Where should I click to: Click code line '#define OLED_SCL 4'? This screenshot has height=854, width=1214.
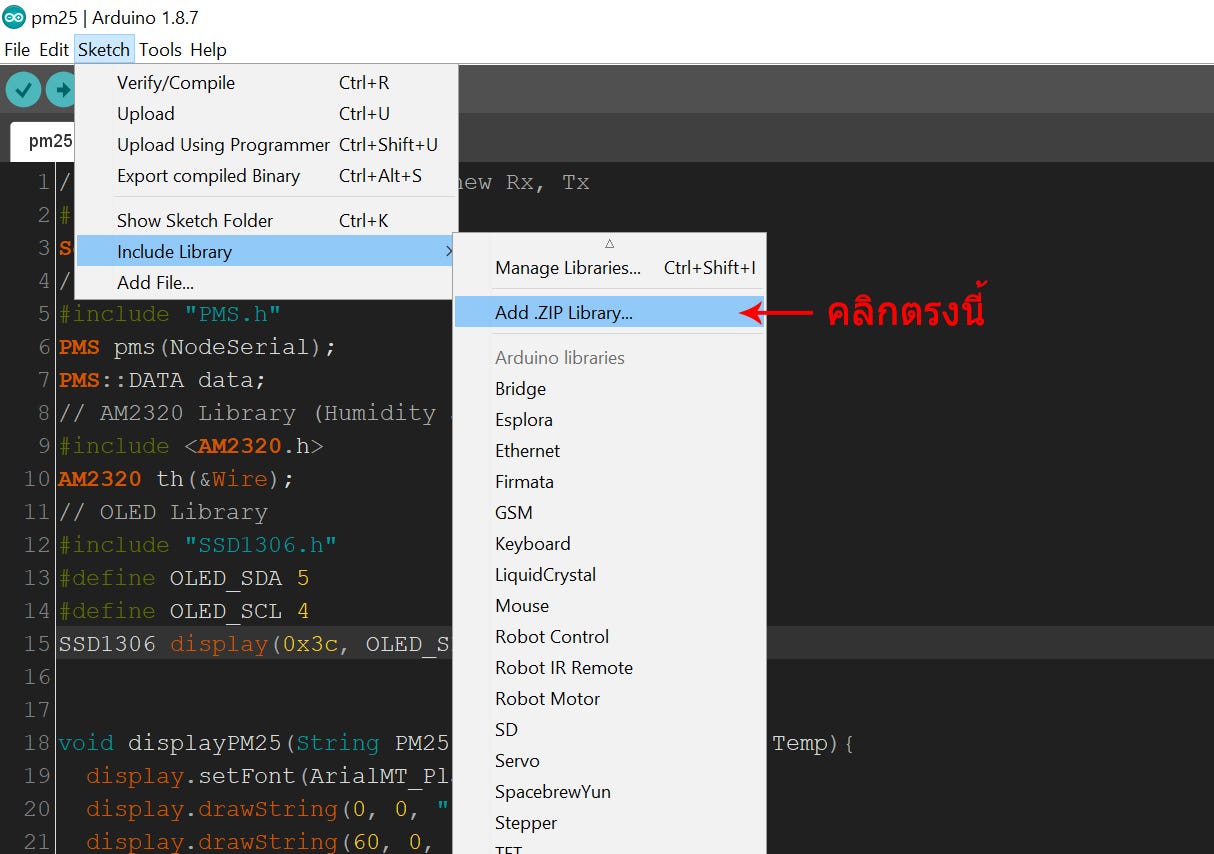pyautogui.click(x=184, y=611)
